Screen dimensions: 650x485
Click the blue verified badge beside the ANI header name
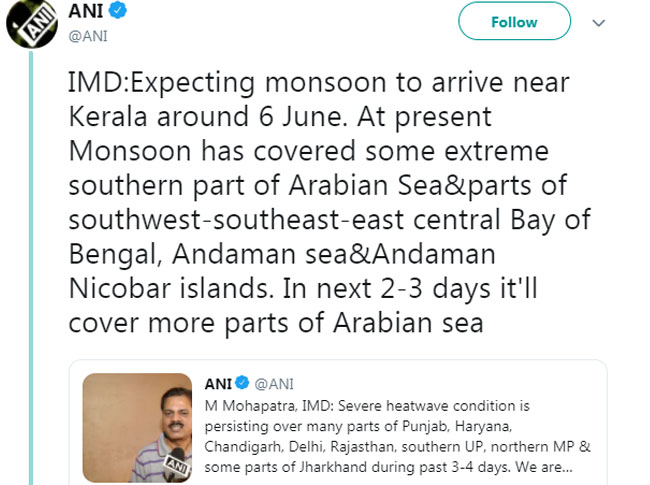click(118, 10)
